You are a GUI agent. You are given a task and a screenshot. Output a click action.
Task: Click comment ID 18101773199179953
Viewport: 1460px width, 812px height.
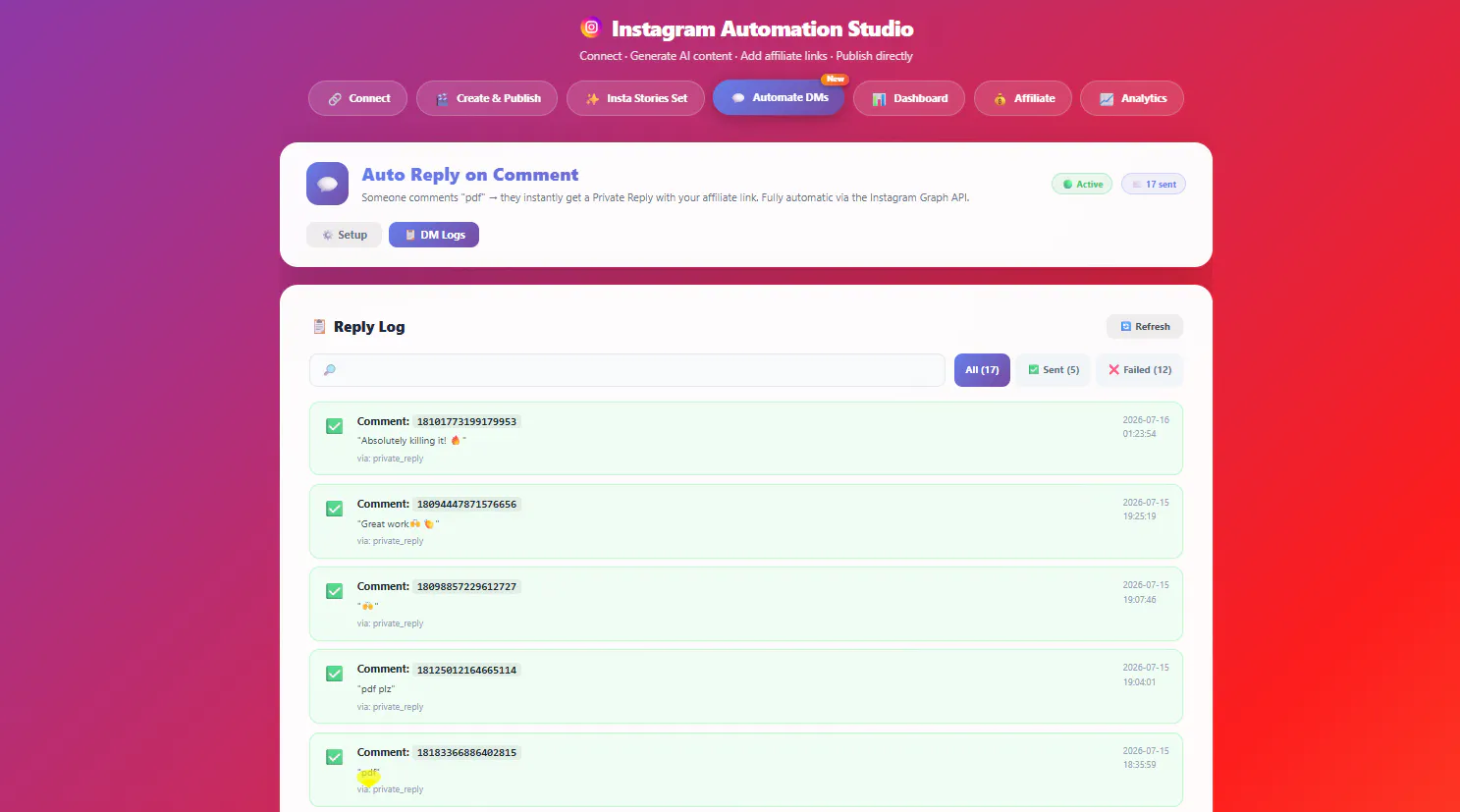466,422
